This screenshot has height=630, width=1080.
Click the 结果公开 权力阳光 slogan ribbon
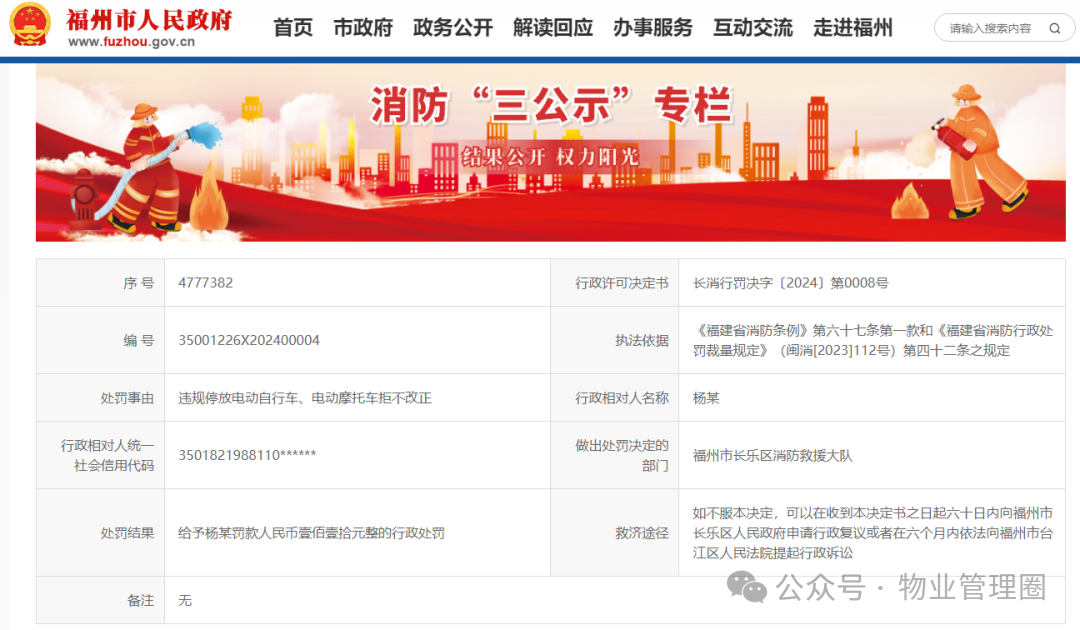pos(536,156)
